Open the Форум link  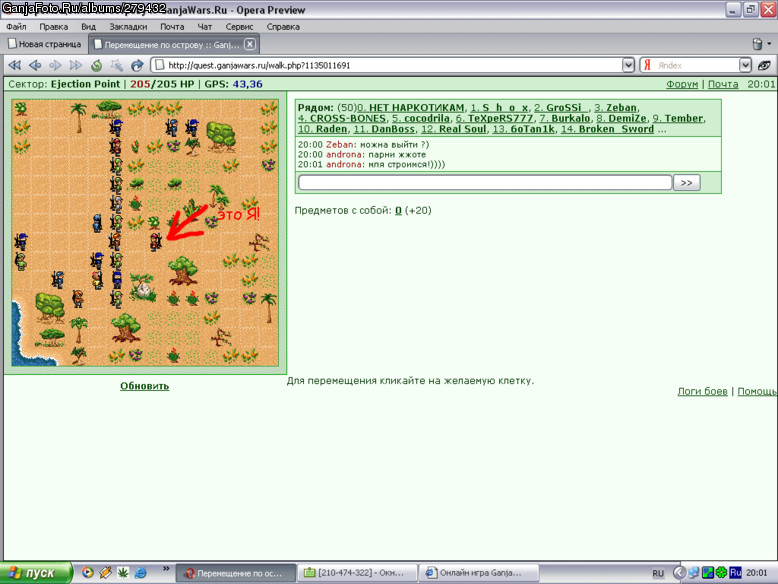[682, 84]
